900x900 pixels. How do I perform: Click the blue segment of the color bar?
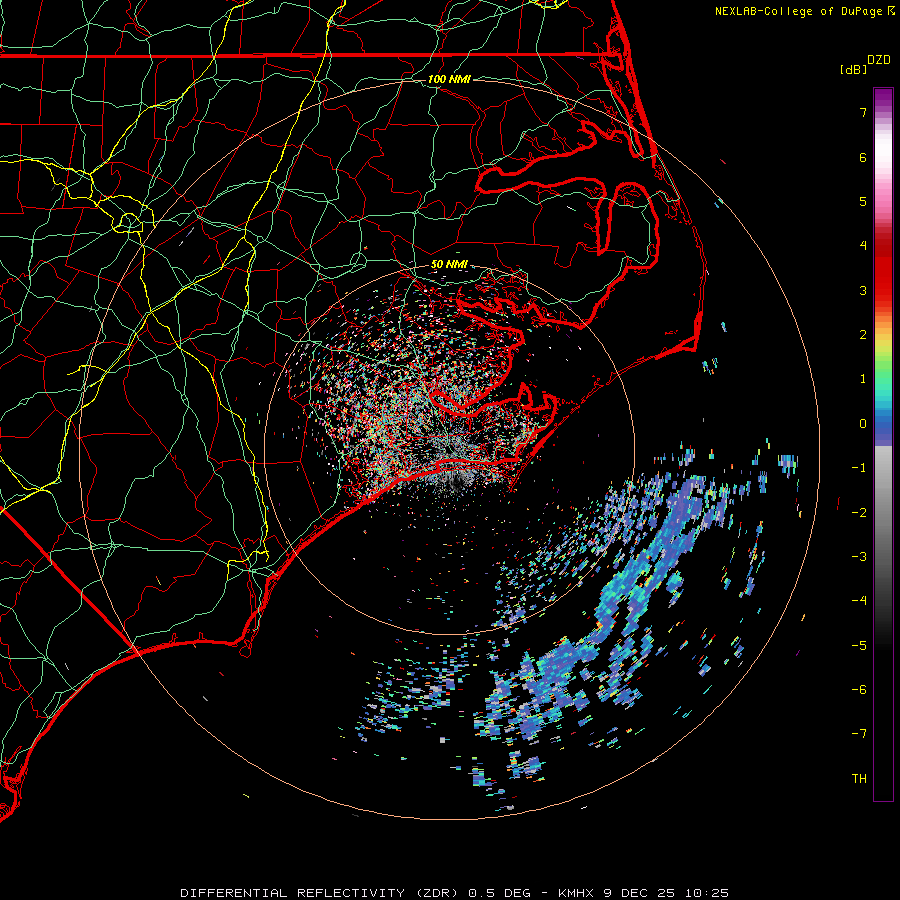click(883, 428)
